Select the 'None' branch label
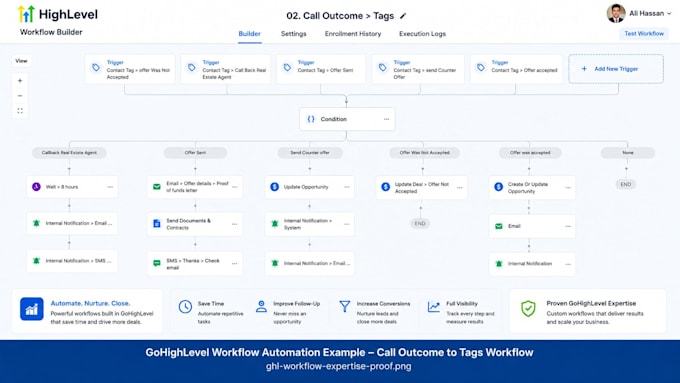Screen dimensions: 680x383 point(628,153)
